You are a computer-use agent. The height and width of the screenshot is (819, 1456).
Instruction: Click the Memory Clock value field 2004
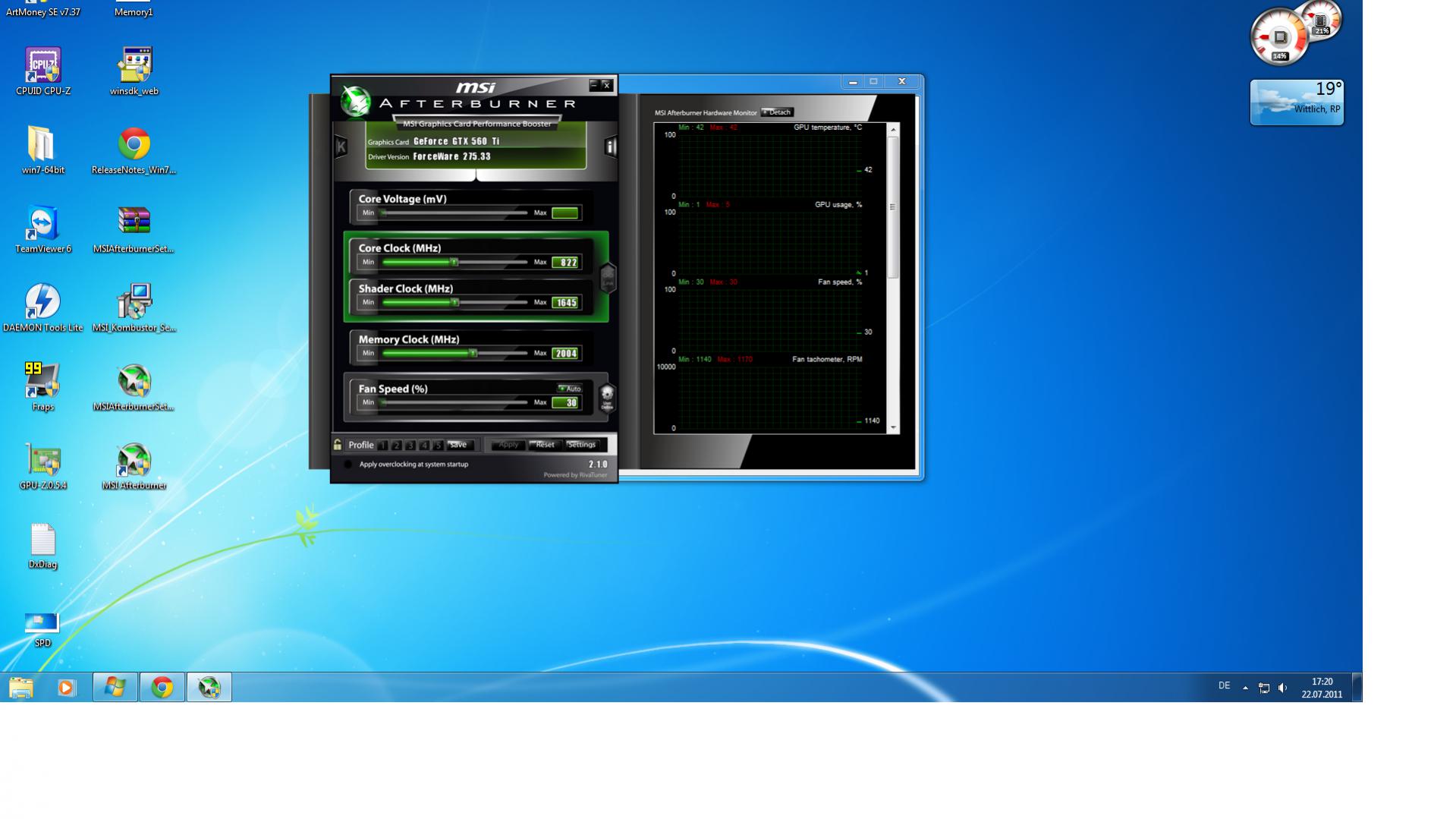coord(565,354)
